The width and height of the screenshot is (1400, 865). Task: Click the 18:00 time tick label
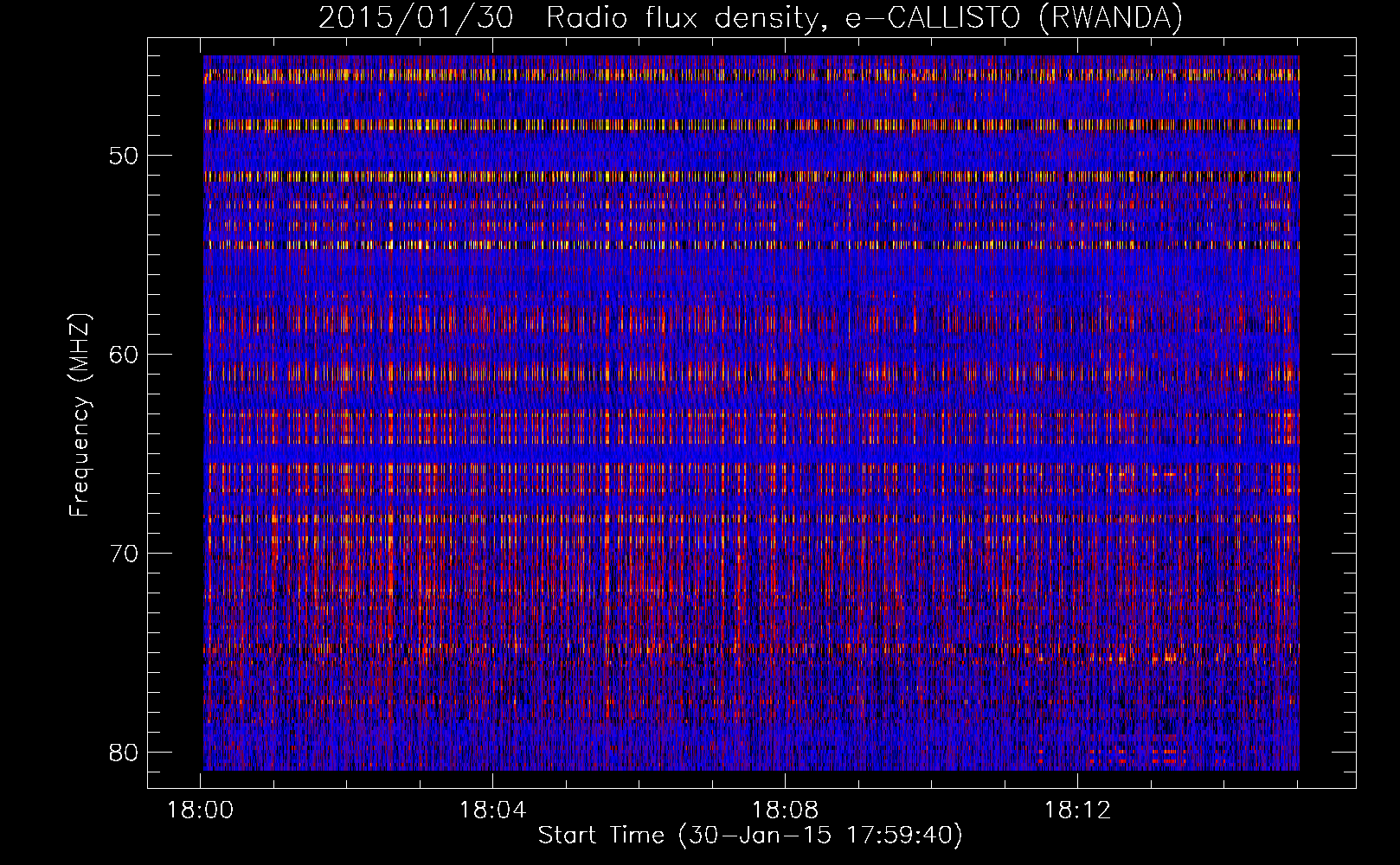pyautogui.click(x=201, y=811)
